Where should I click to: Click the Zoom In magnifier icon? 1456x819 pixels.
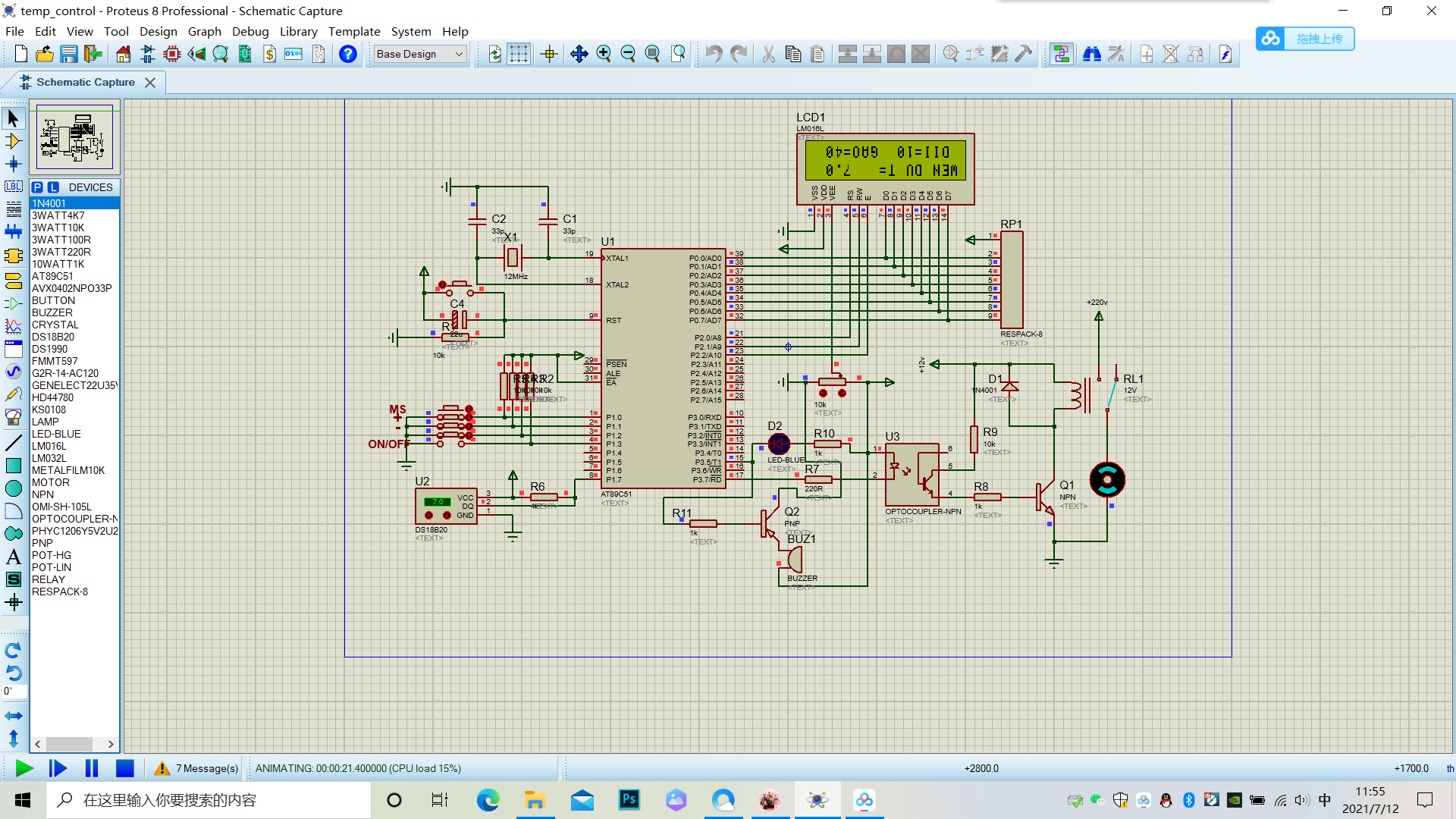tap(604, 54)
